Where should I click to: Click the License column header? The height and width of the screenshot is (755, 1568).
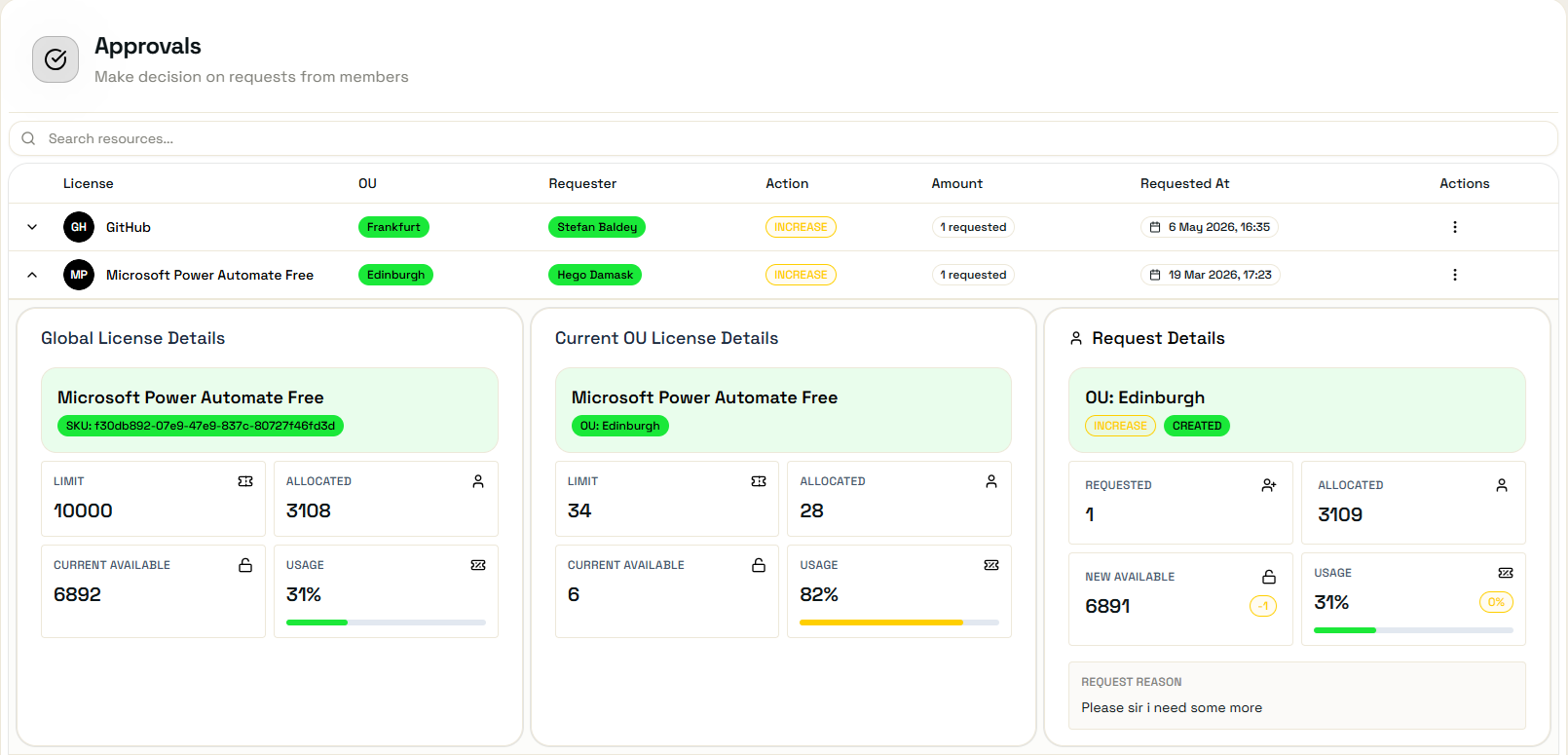click(89, 183)
